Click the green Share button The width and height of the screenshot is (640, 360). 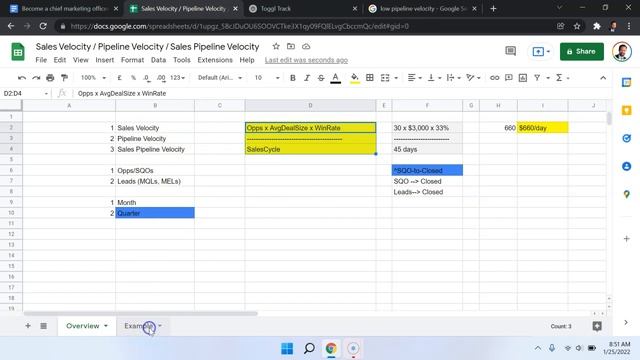coord(582,51)
